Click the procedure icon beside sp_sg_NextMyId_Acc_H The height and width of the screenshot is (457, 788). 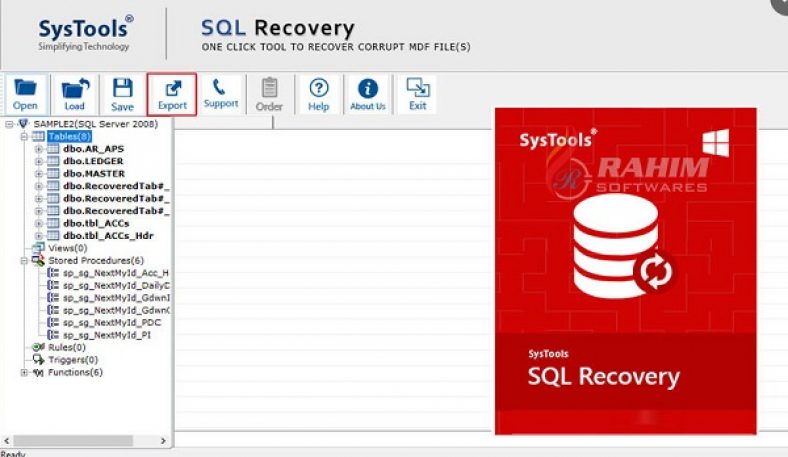tap(53, 272)
